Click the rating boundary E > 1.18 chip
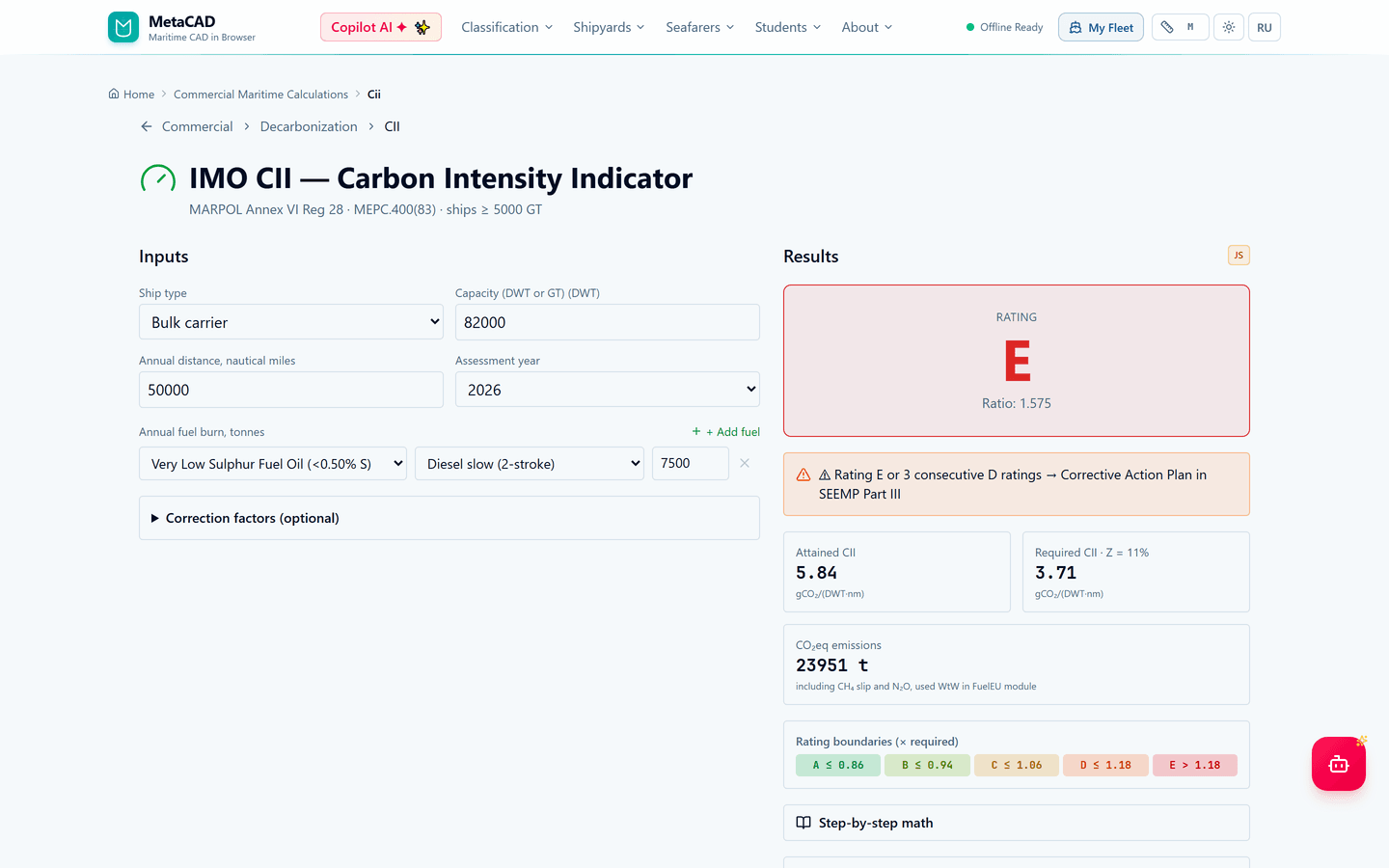Image resolution: width=1389 pixels, height=868 pixels. (1195, 765)
